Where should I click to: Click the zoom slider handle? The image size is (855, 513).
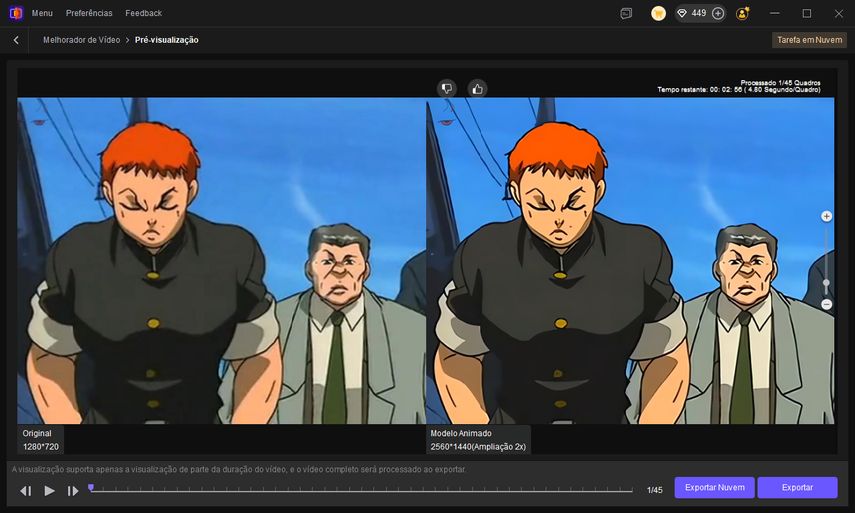click(x=827, y=283)
